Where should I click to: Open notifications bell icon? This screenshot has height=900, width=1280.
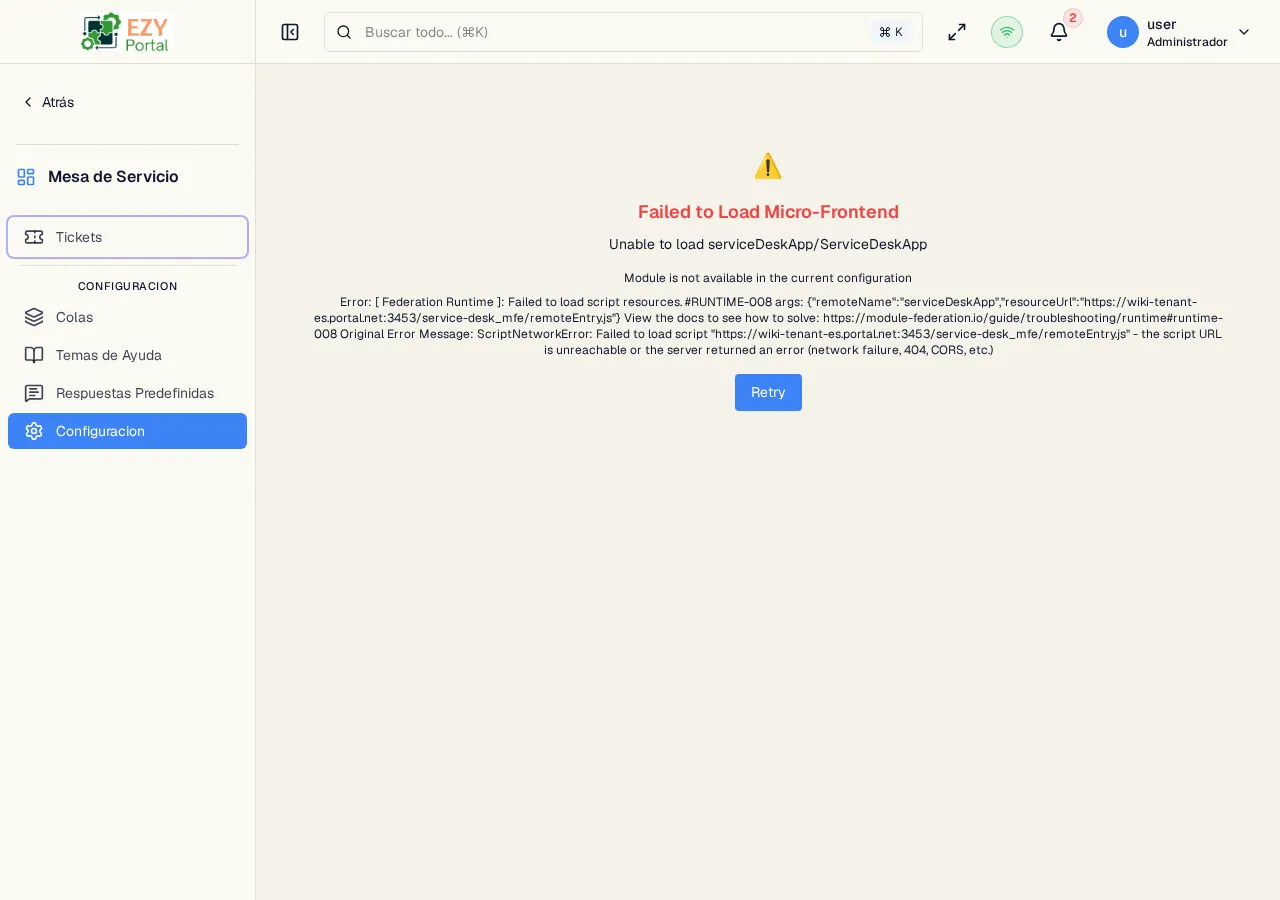tap(1059, 32)
